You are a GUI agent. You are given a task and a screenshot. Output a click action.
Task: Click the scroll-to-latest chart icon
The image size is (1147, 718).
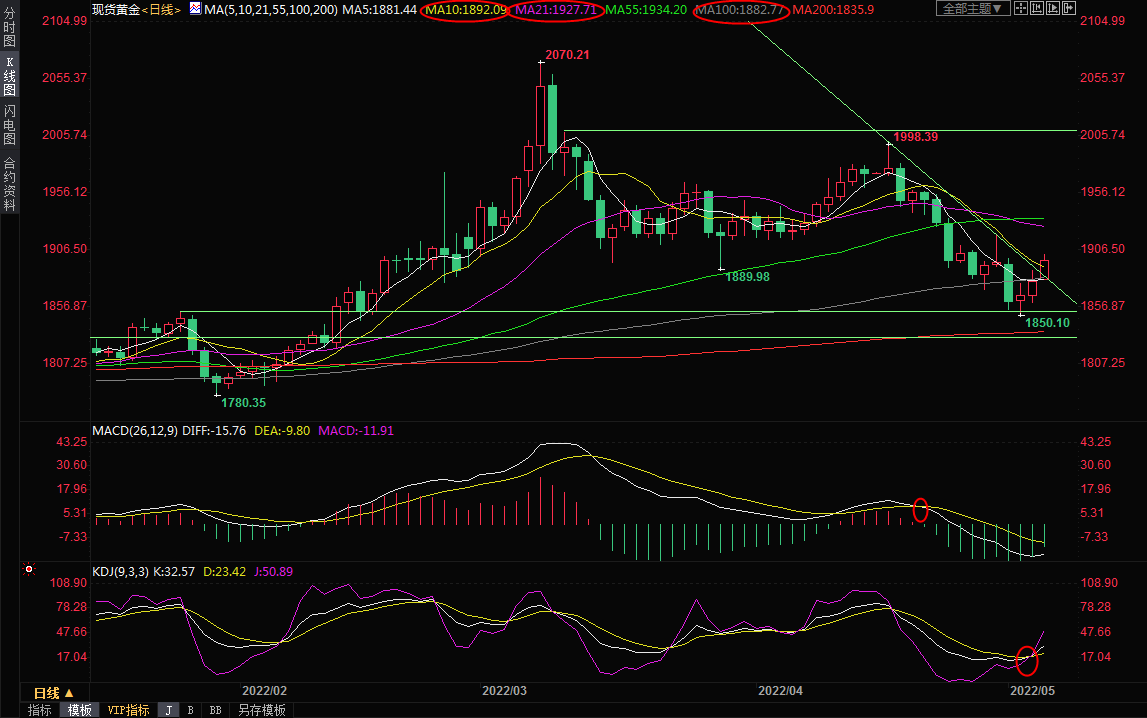pyautogui.click(x=1069, y=8)
